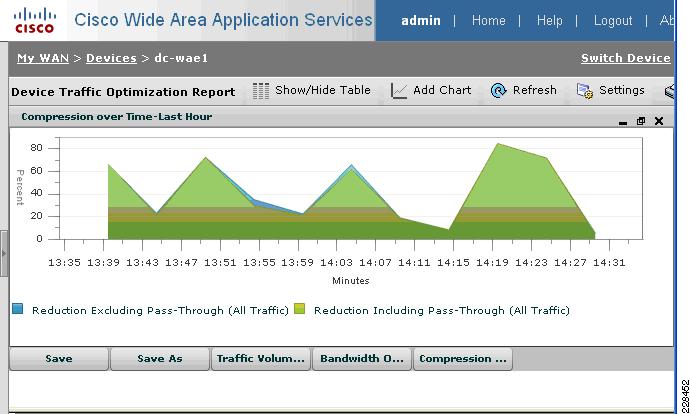Viewport: 690px width, 414px height.
Task: Maximize the Compression over Time chart panel
Action: click(641, 121)
